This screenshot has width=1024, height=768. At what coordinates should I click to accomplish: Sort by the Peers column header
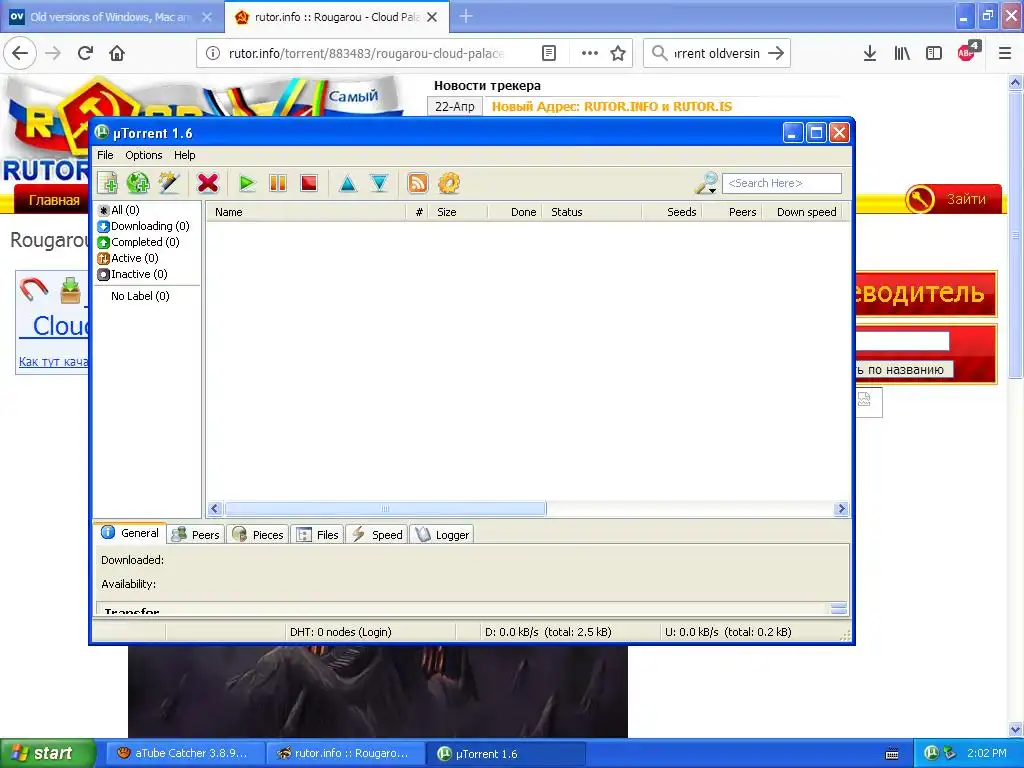point(731,212)
